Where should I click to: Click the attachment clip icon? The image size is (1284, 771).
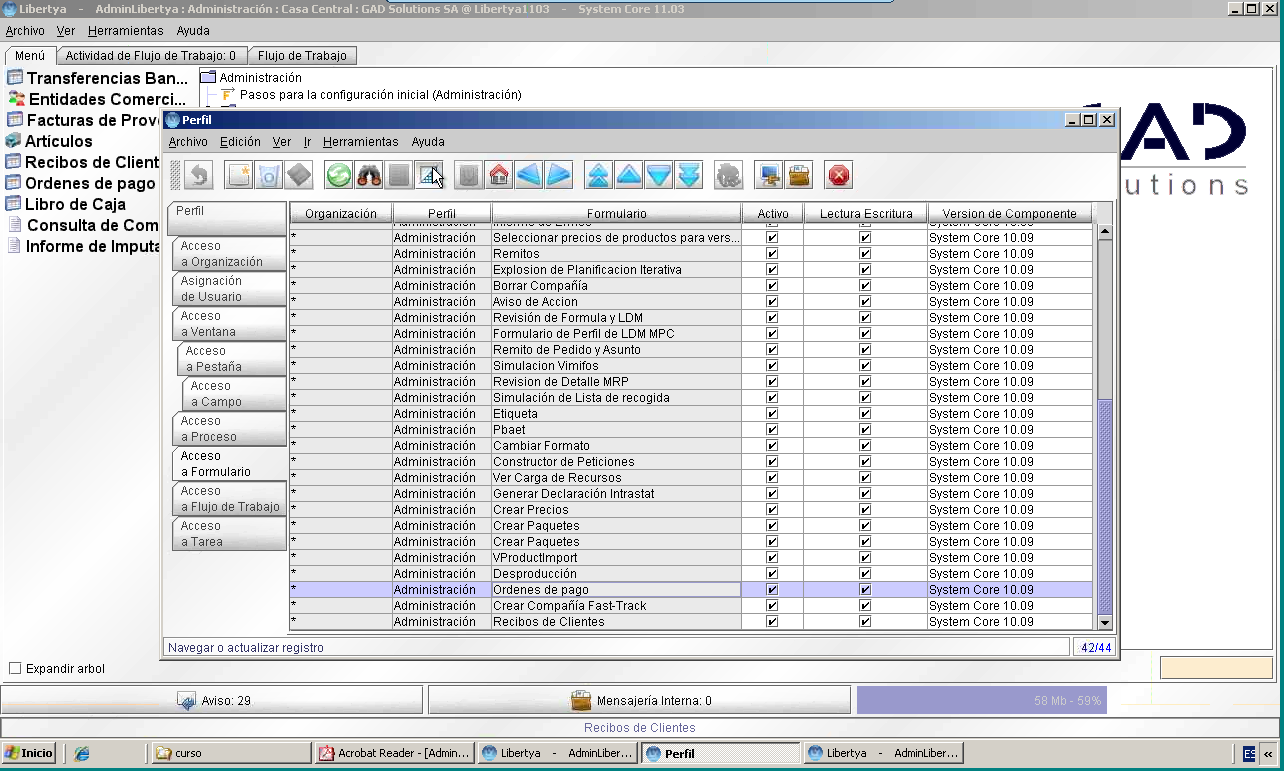[x=469, y=176]
